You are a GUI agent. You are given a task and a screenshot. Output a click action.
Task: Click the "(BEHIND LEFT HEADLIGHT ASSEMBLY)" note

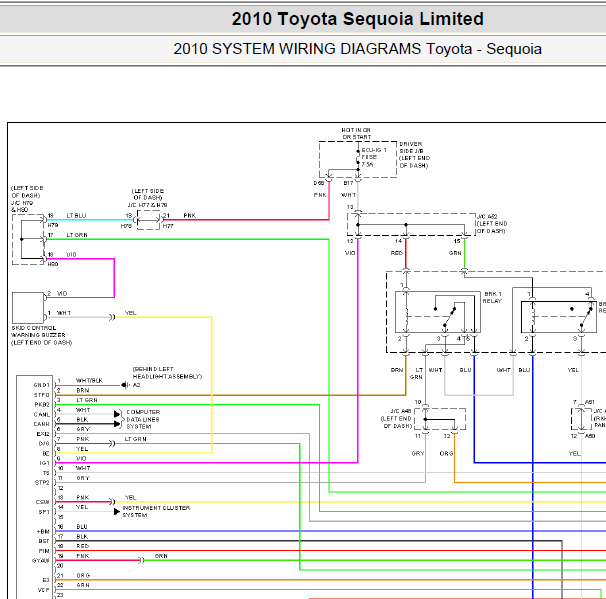point(167,373)
